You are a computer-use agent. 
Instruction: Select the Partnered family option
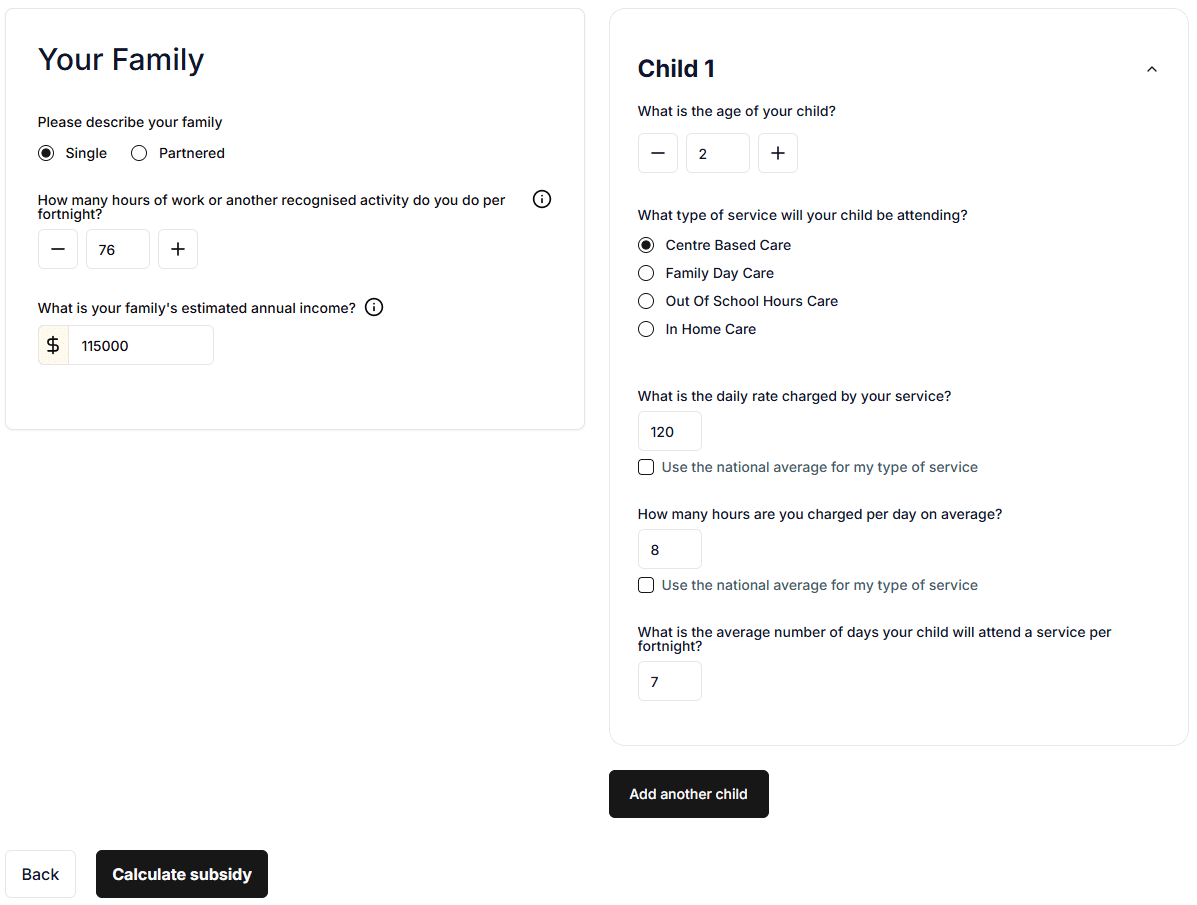point(139,153)
